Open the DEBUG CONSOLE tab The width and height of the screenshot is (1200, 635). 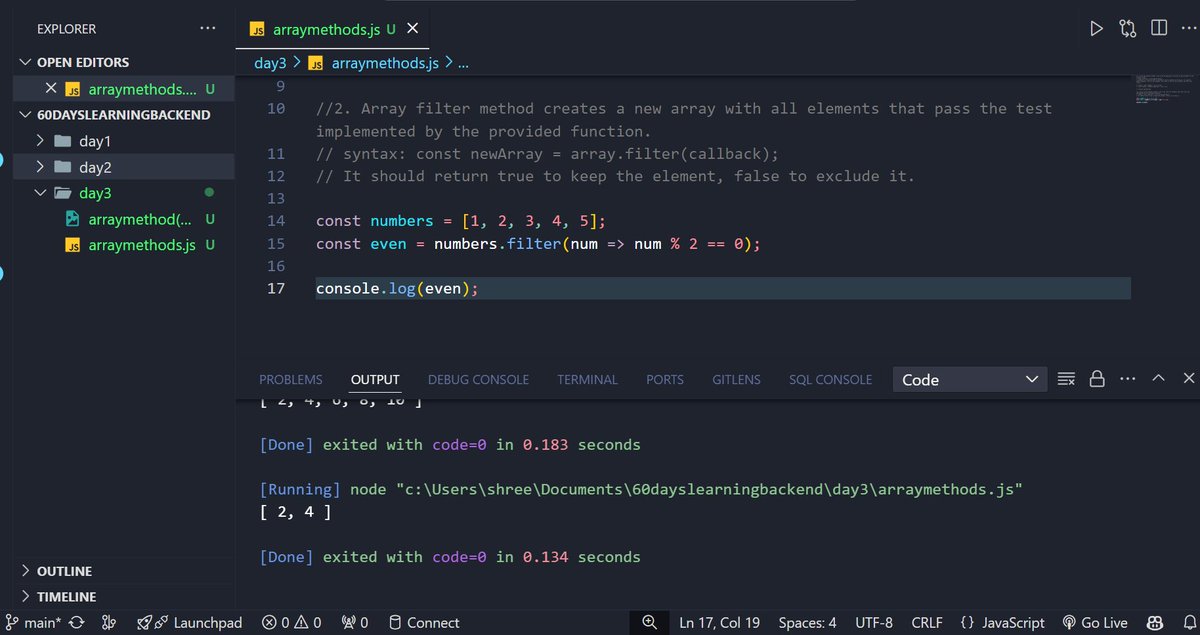coord(478,380)
